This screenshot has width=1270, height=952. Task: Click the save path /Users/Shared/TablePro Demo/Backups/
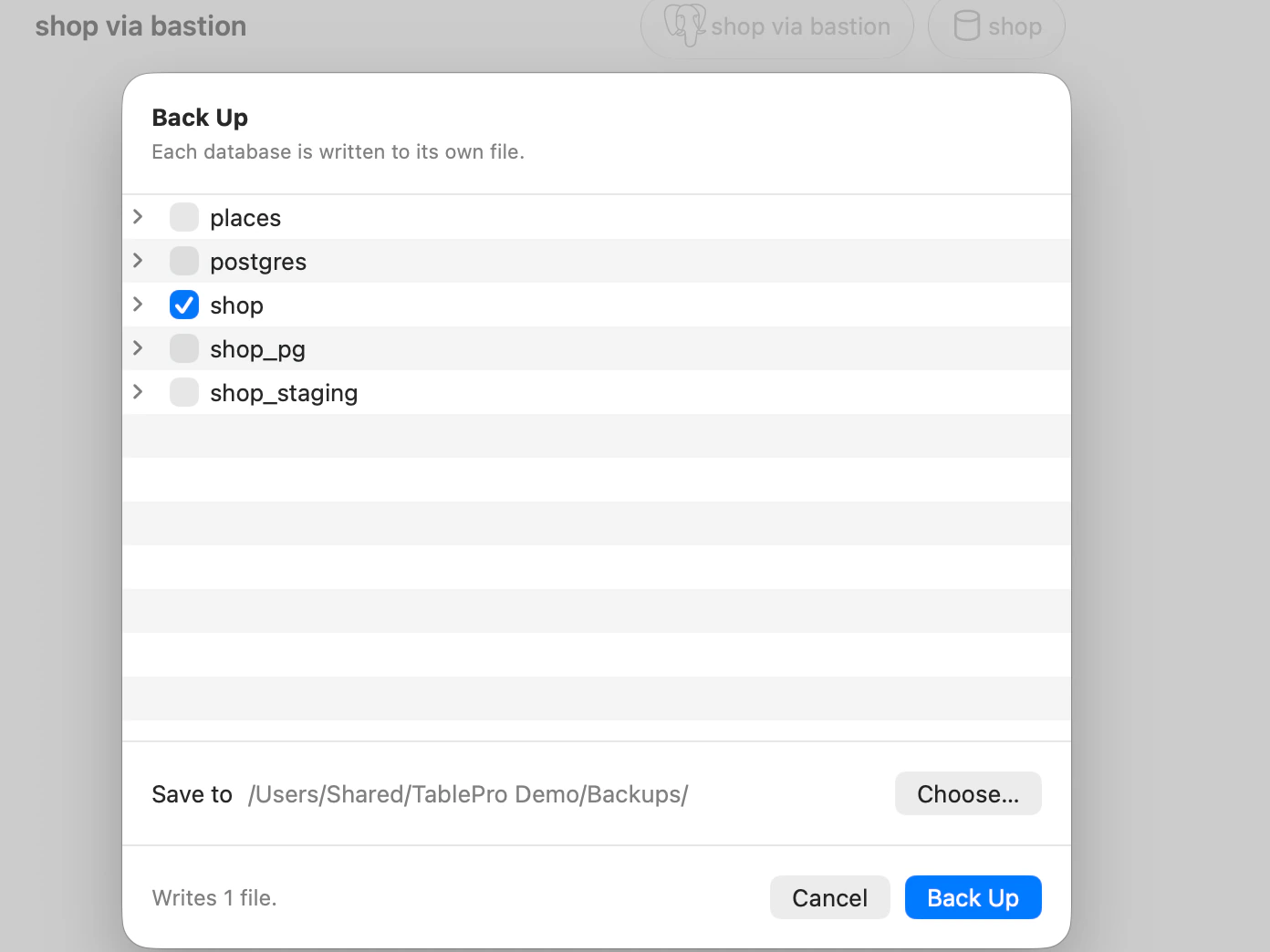click(x=468, y=794)
